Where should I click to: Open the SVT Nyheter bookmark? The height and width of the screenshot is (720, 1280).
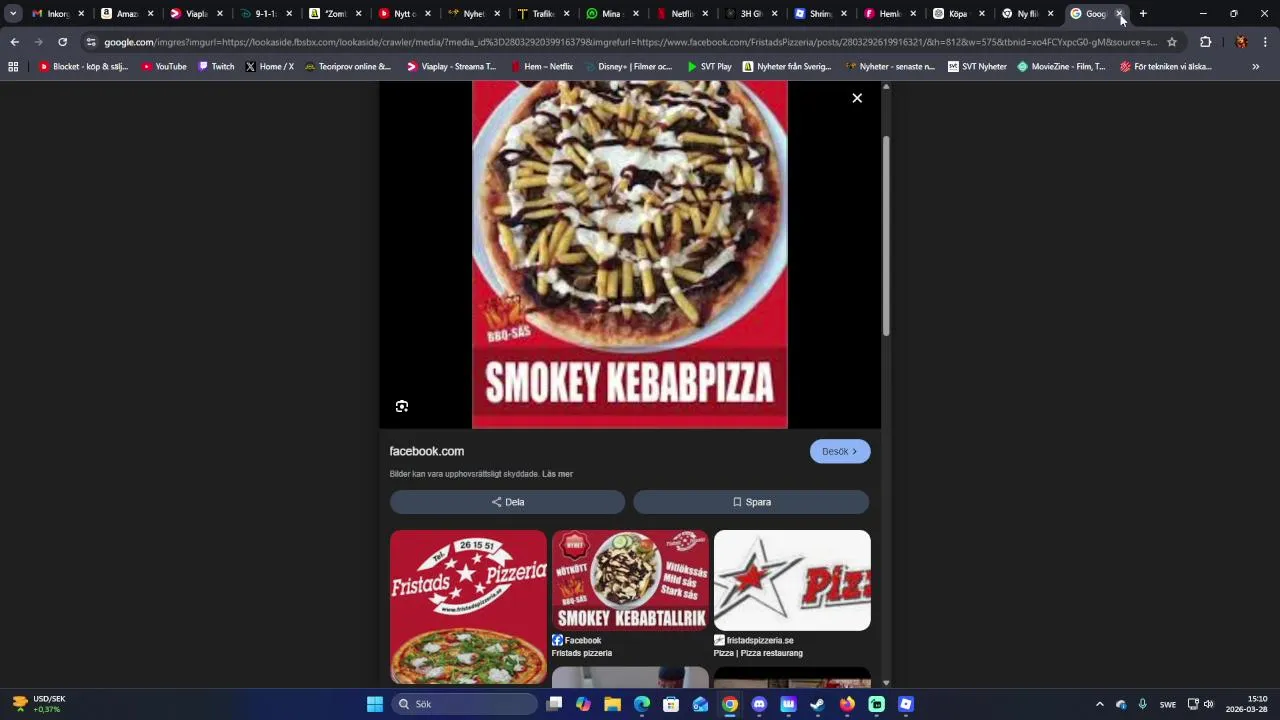tap(977, 67)
